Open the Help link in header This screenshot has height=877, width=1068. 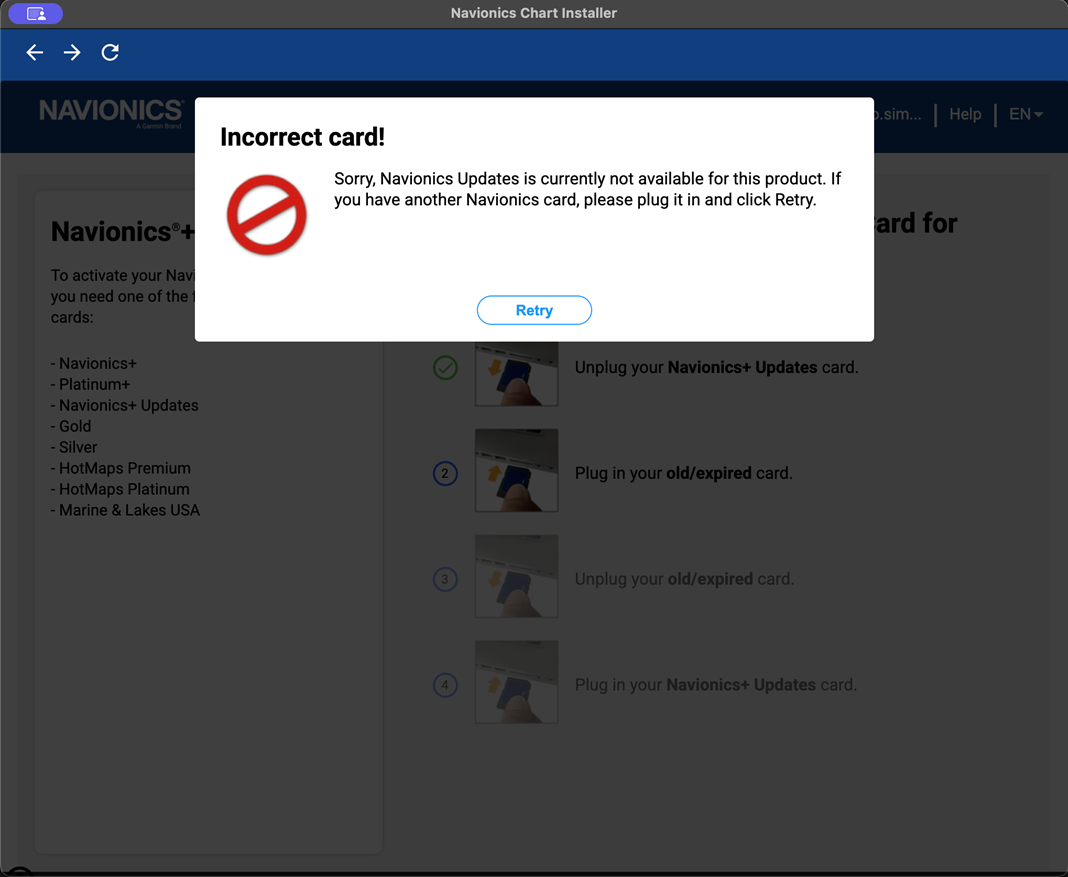point(965,114)
